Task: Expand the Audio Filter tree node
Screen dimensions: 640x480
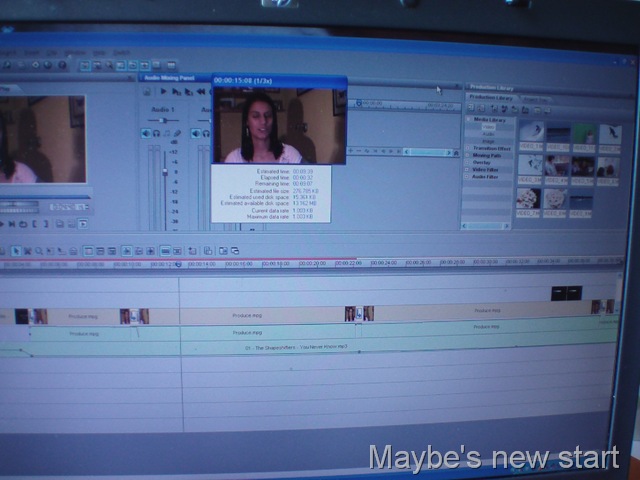Action: tap(468, 177)
